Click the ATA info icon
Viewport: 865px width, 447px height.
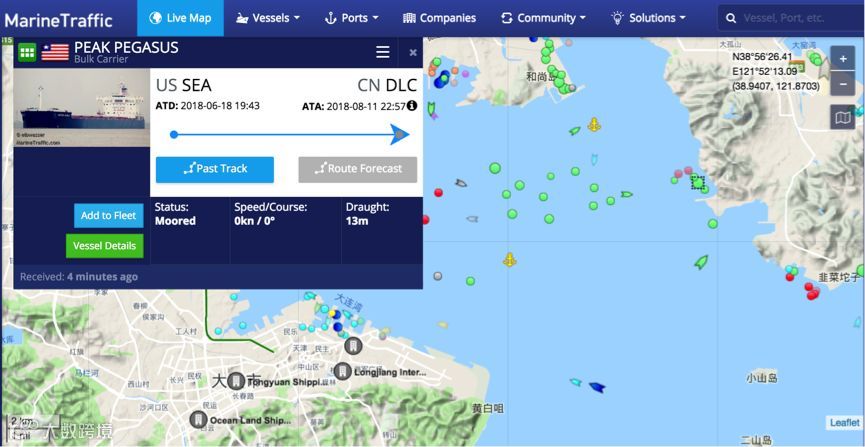point(412,105)
